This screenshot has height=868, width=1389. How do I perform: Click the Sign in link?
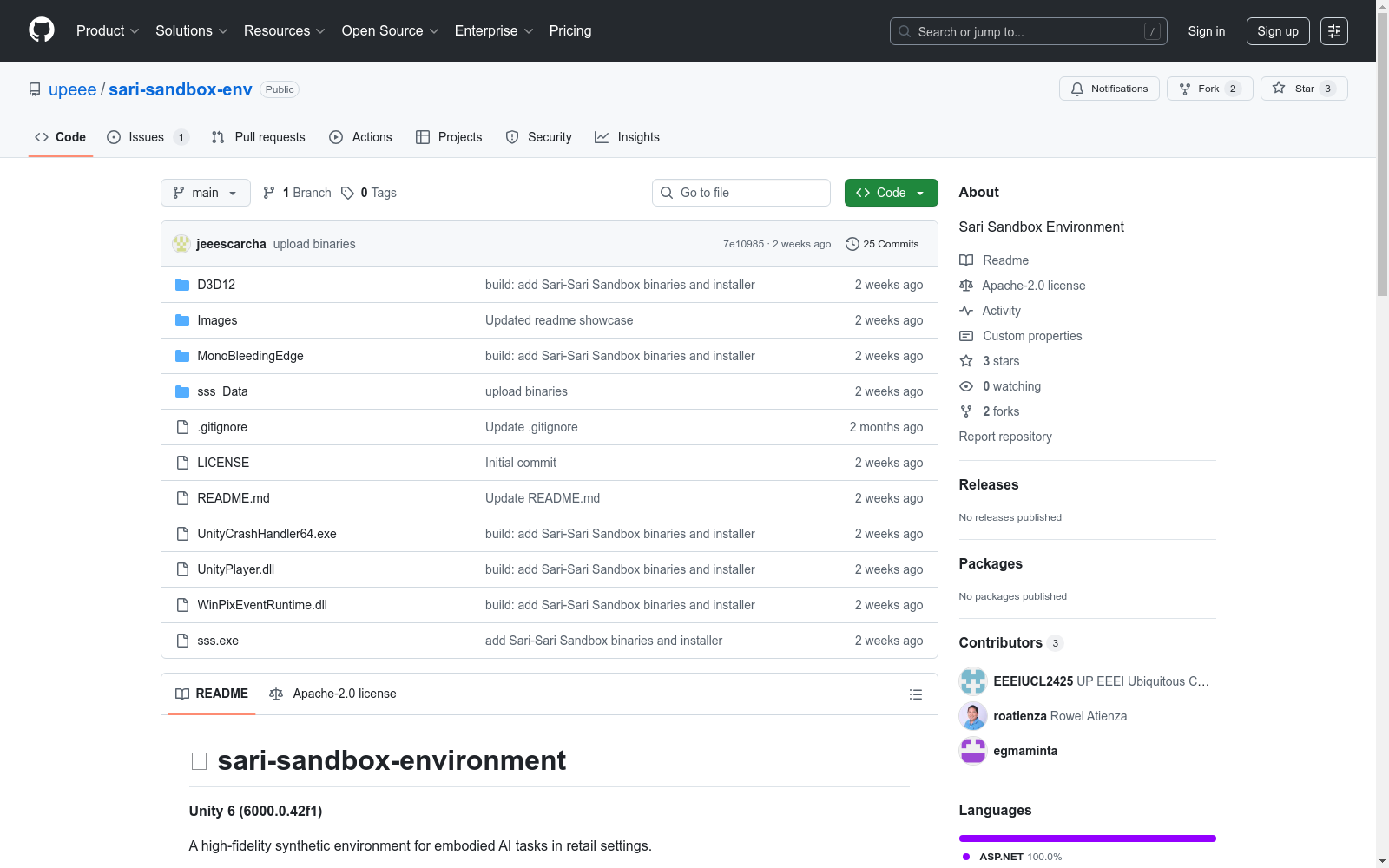click(x=1207, y=31)
